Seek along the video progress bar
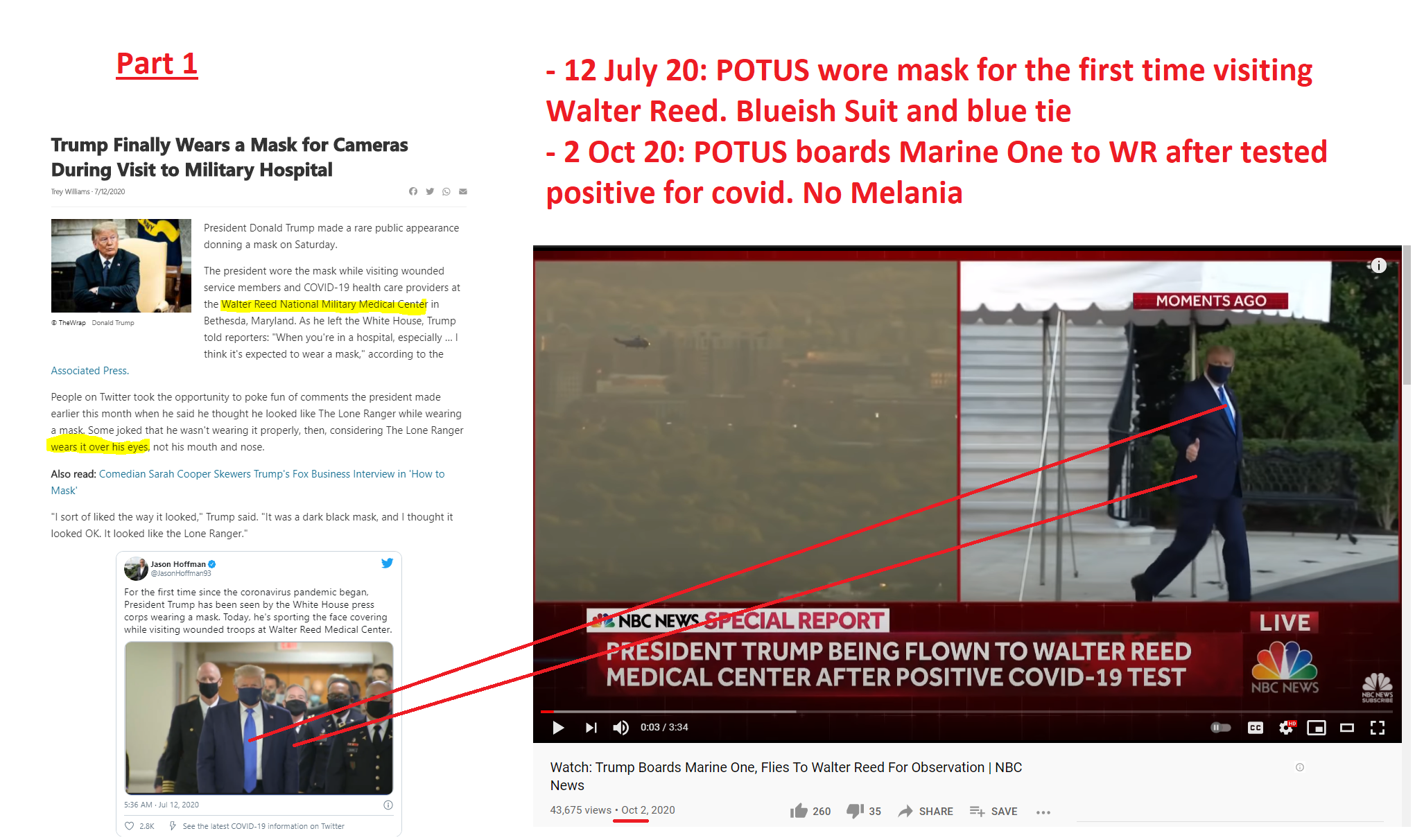 click(966, 712)
